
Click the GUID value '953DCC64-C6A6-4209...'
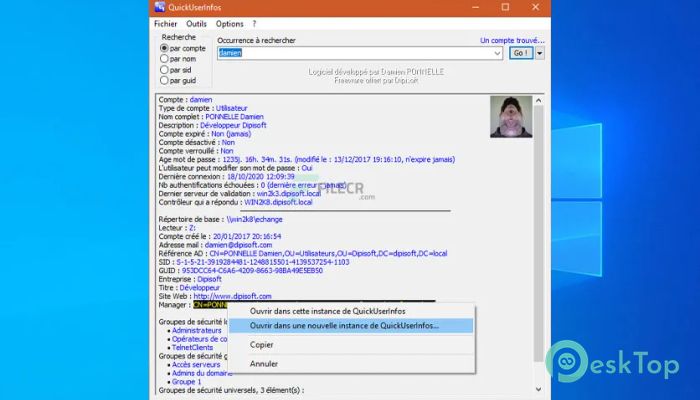[x=252, y=271]
